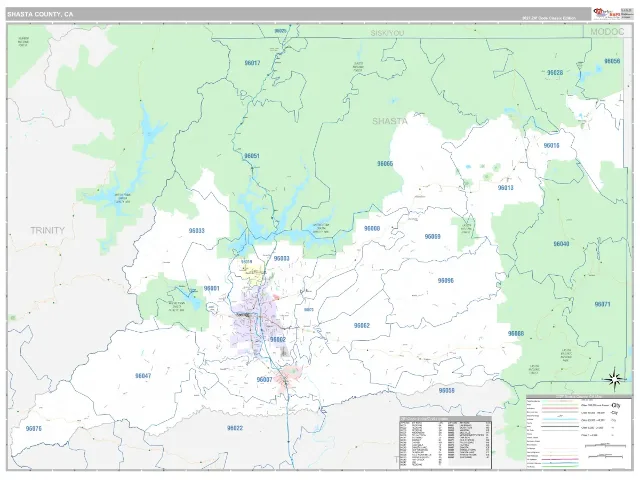Click ZIP code label 96069
The image size is (640, 480).
(433, 237)
